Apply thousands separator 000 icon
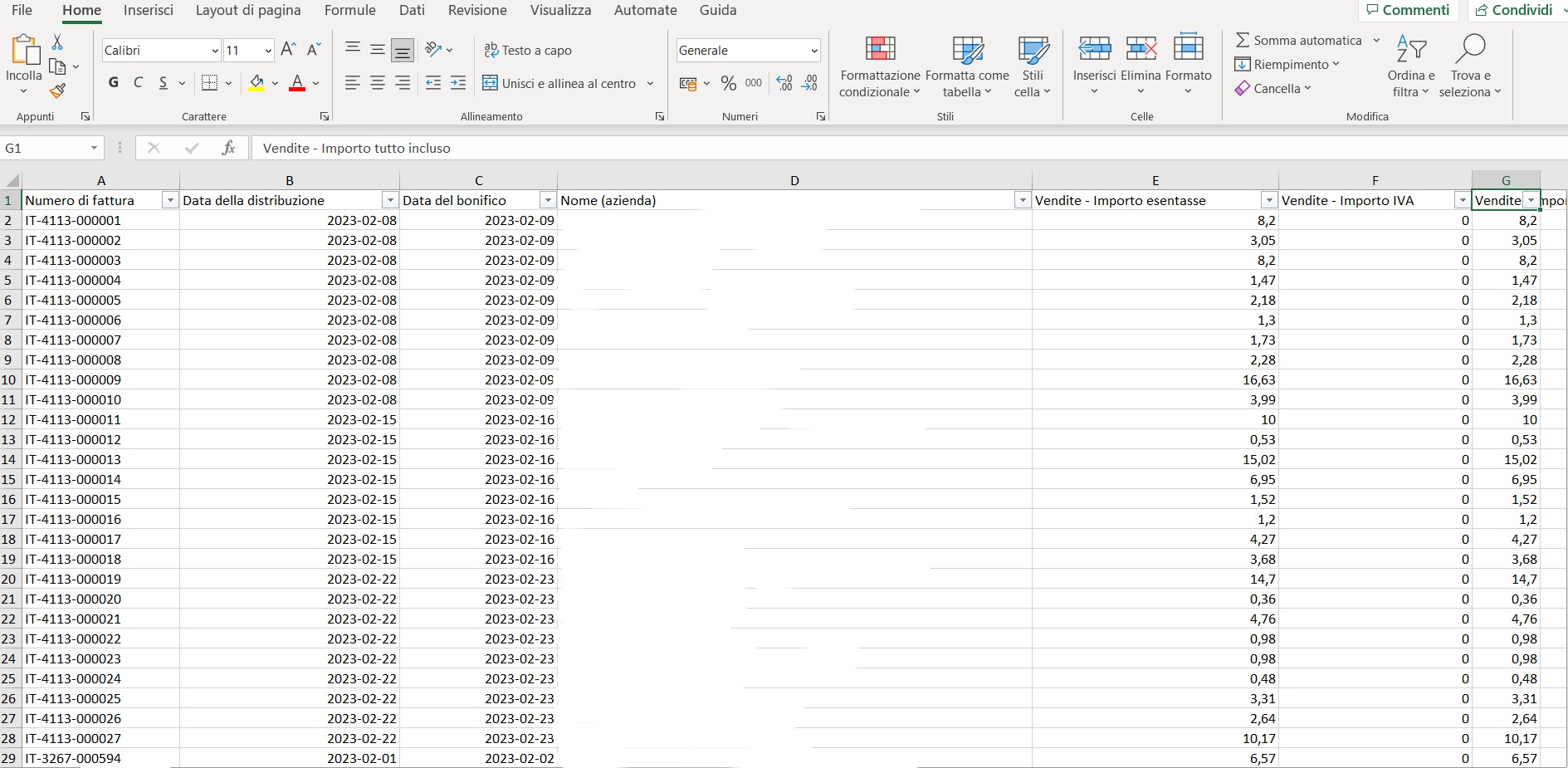This screenshot has height=768, width=1568. click(x=754, y=83)
